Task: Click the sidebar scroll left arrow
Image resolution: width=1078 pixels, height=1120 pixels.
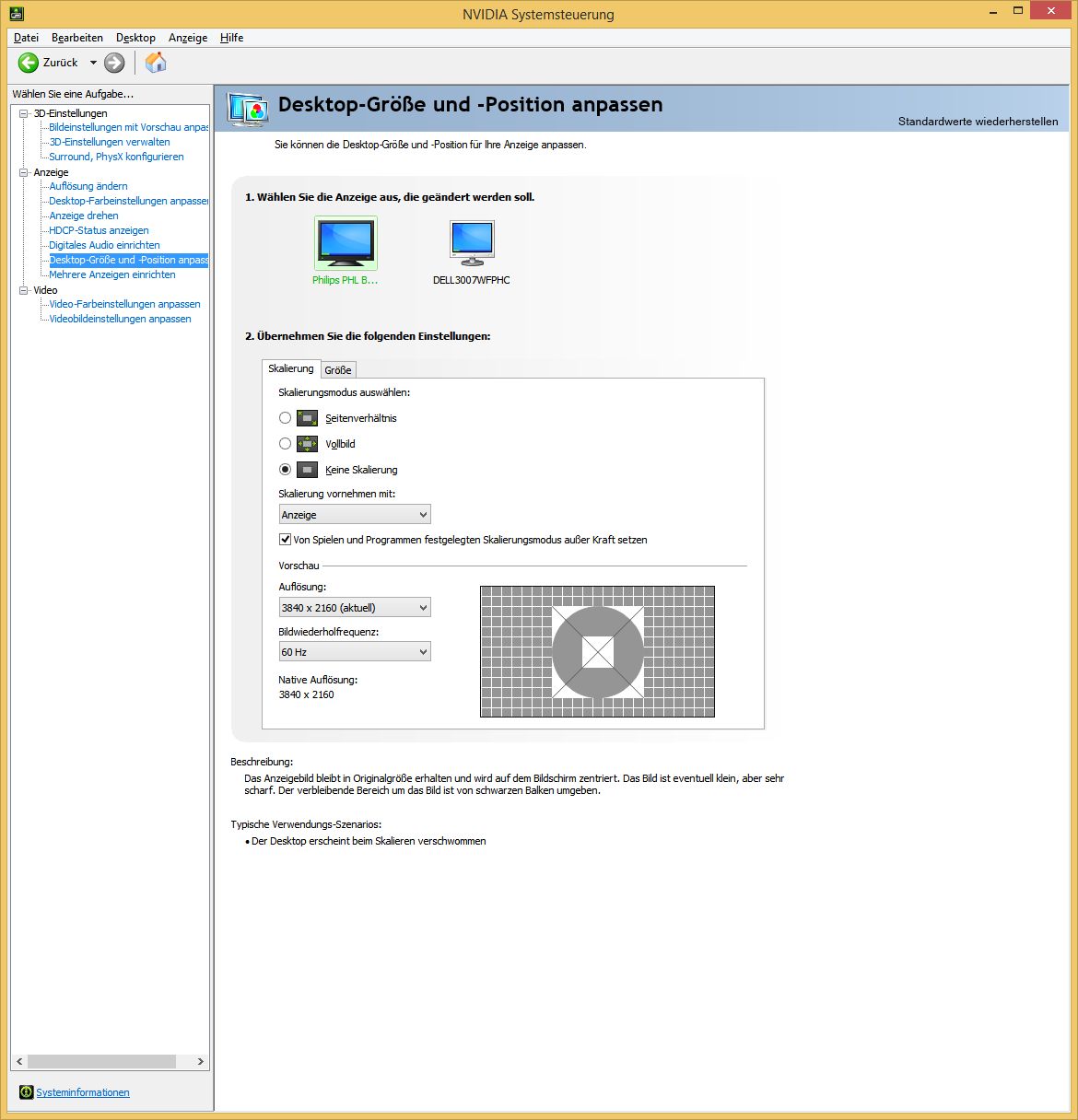Action: (x=19, y=1061)
